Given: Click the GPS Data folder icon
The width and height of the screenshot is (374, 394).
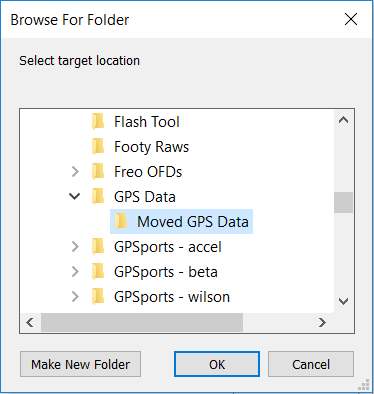Looking at the screenshot, I should [x=98, y=197].
